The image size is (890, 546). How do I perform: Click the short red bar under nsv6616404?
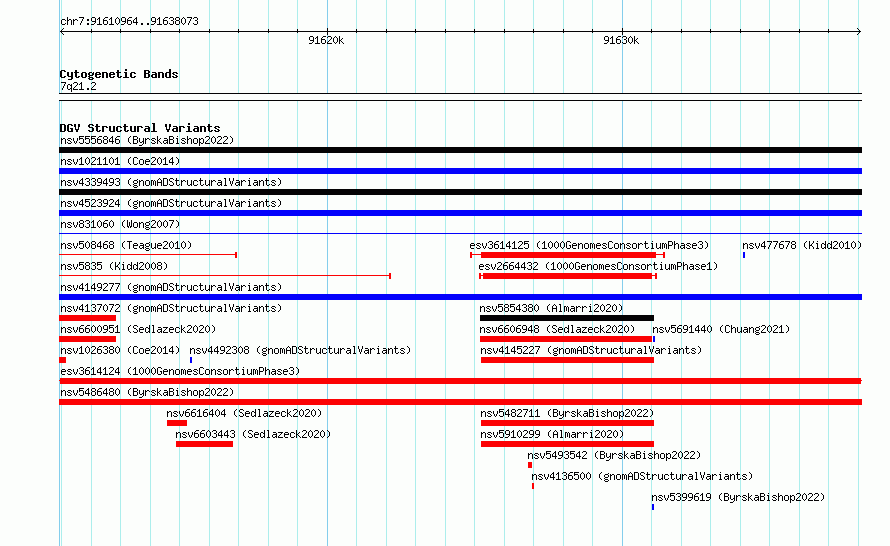(x=177, y=423)
